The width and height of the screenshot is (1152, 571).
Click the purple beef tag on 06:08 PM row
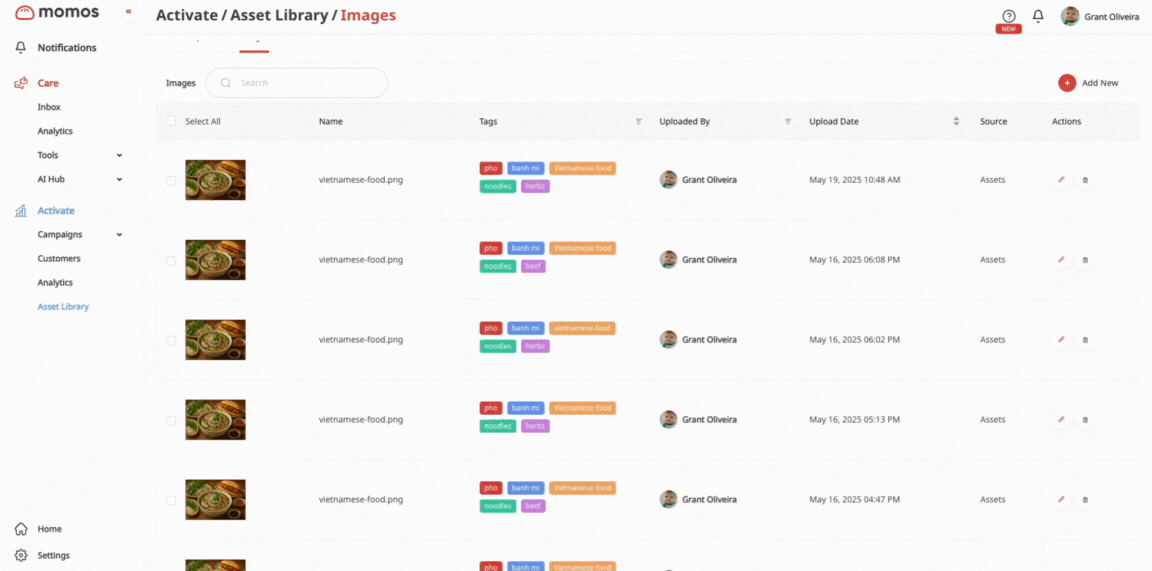[533, 266]
